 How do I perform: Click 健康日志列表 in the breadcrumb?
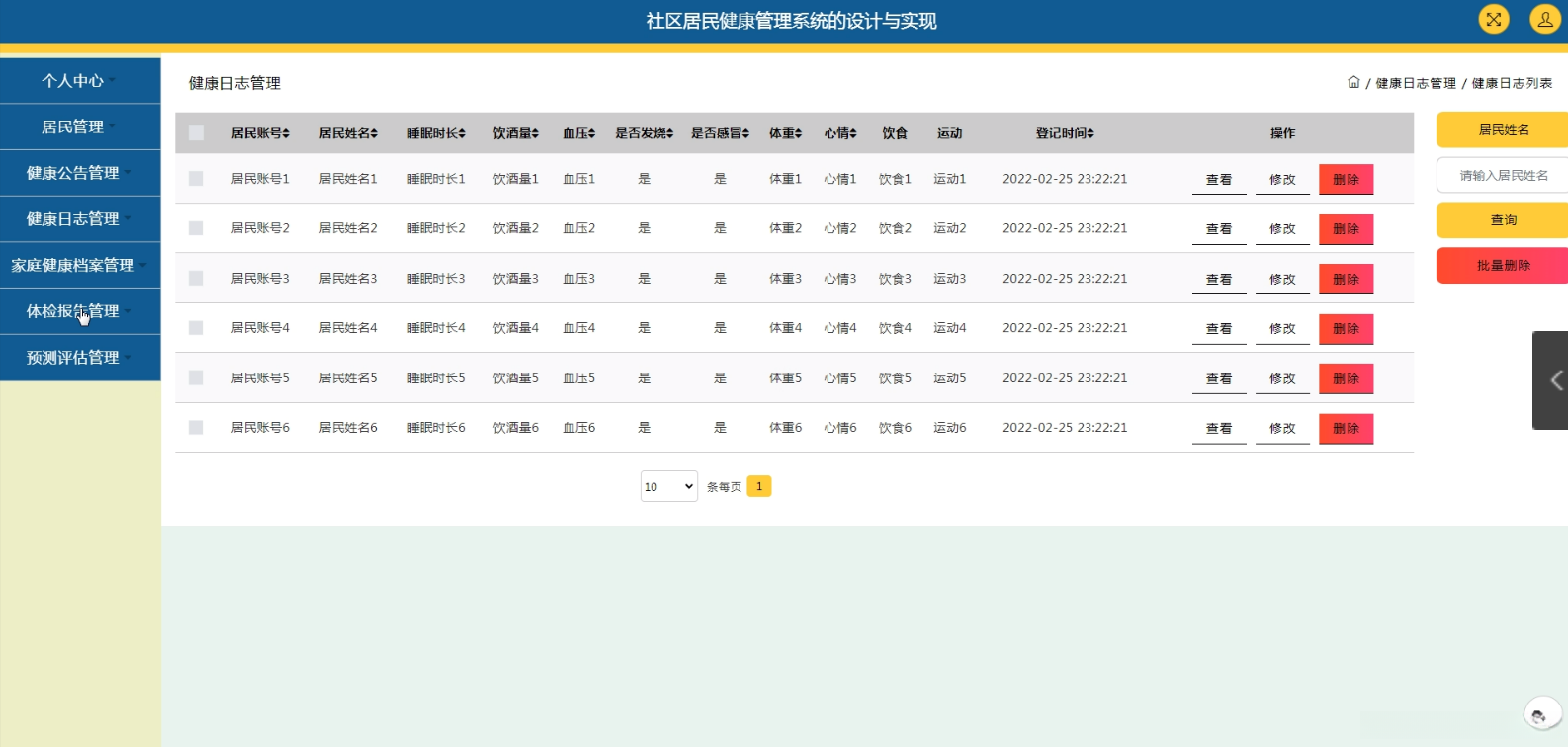(1512, 83)
